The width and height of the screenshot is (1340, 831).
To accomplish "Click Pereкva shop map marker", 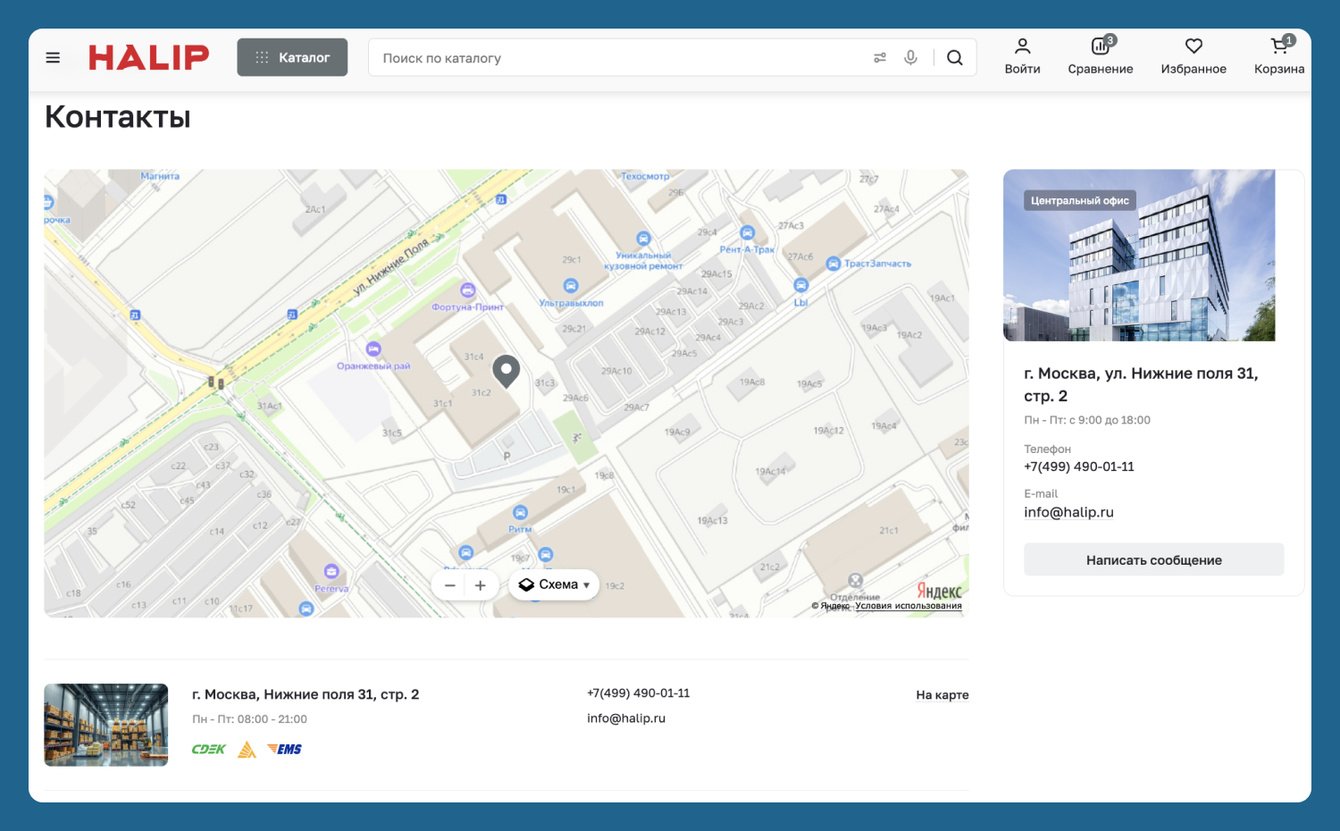I will (x=331, y=571).
